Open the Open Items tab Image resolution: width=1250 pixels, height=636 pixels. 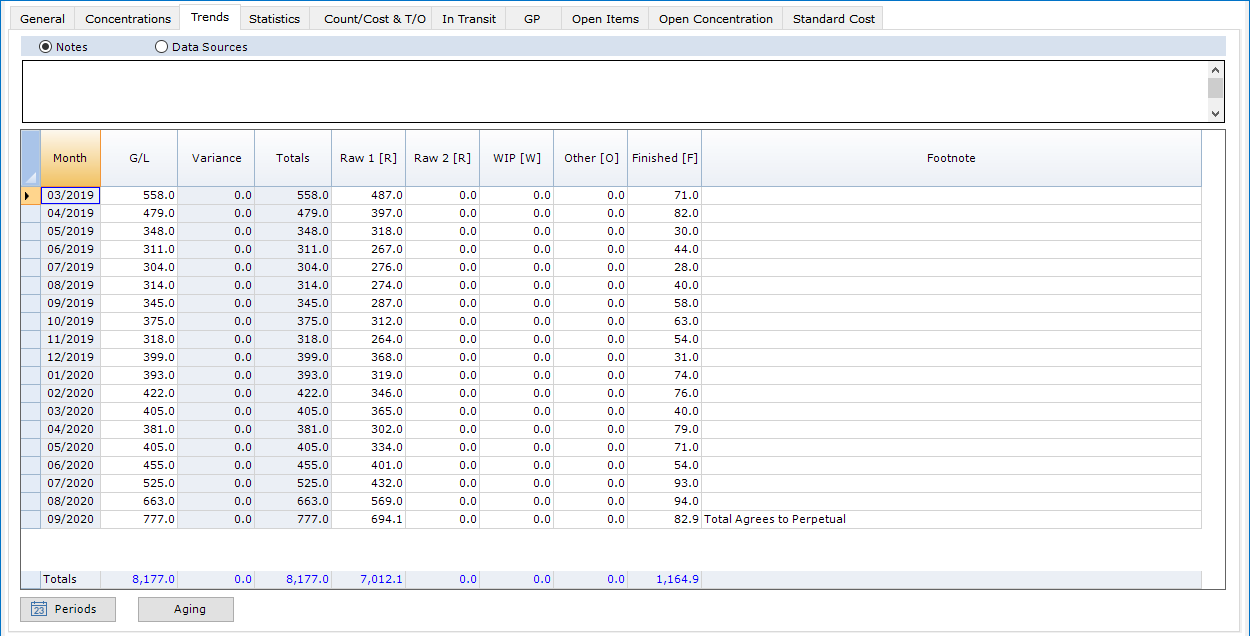604,17
